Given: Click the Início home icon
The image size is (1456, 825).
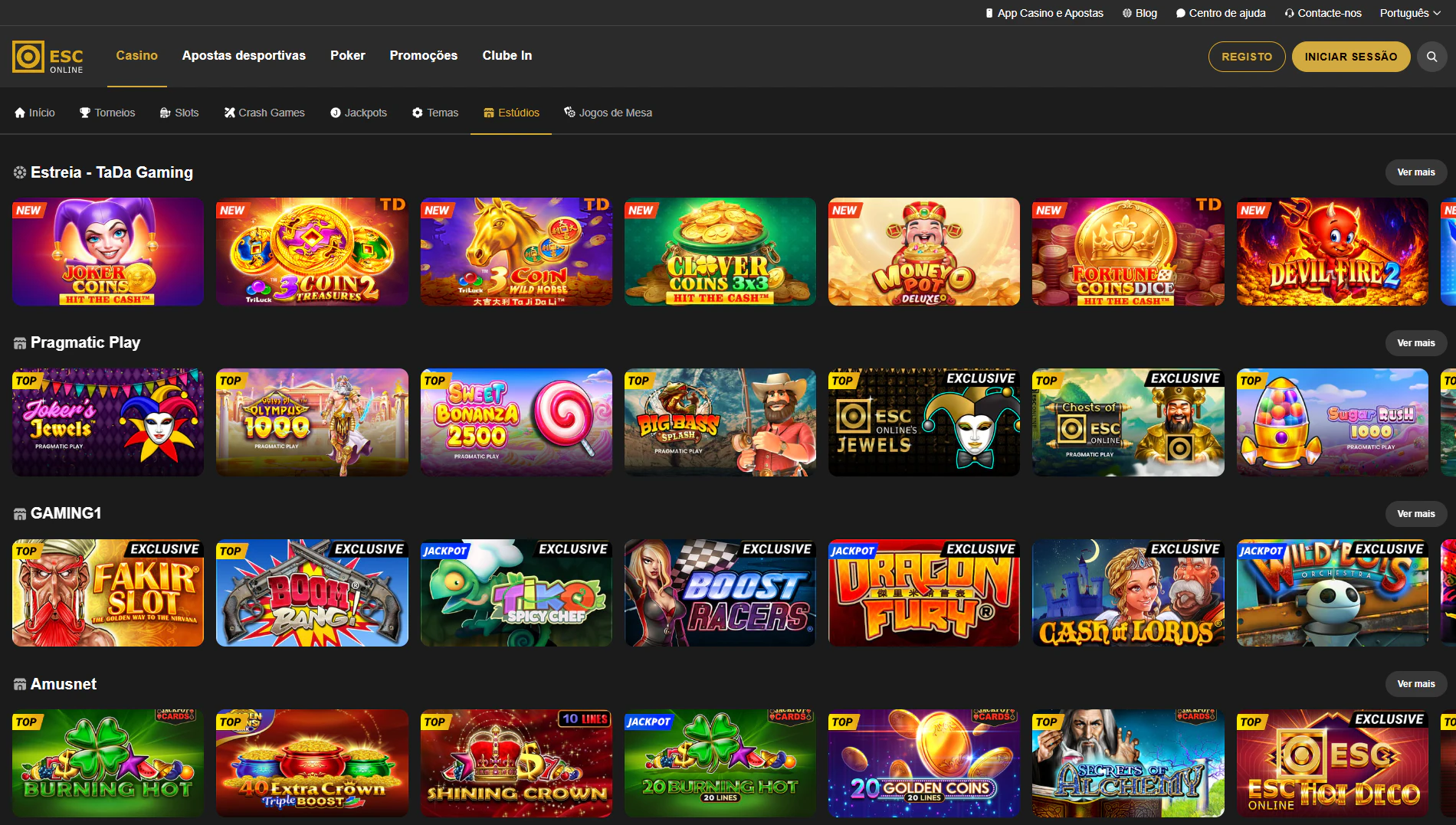Looking at the screenshot, I should [20, 113].
